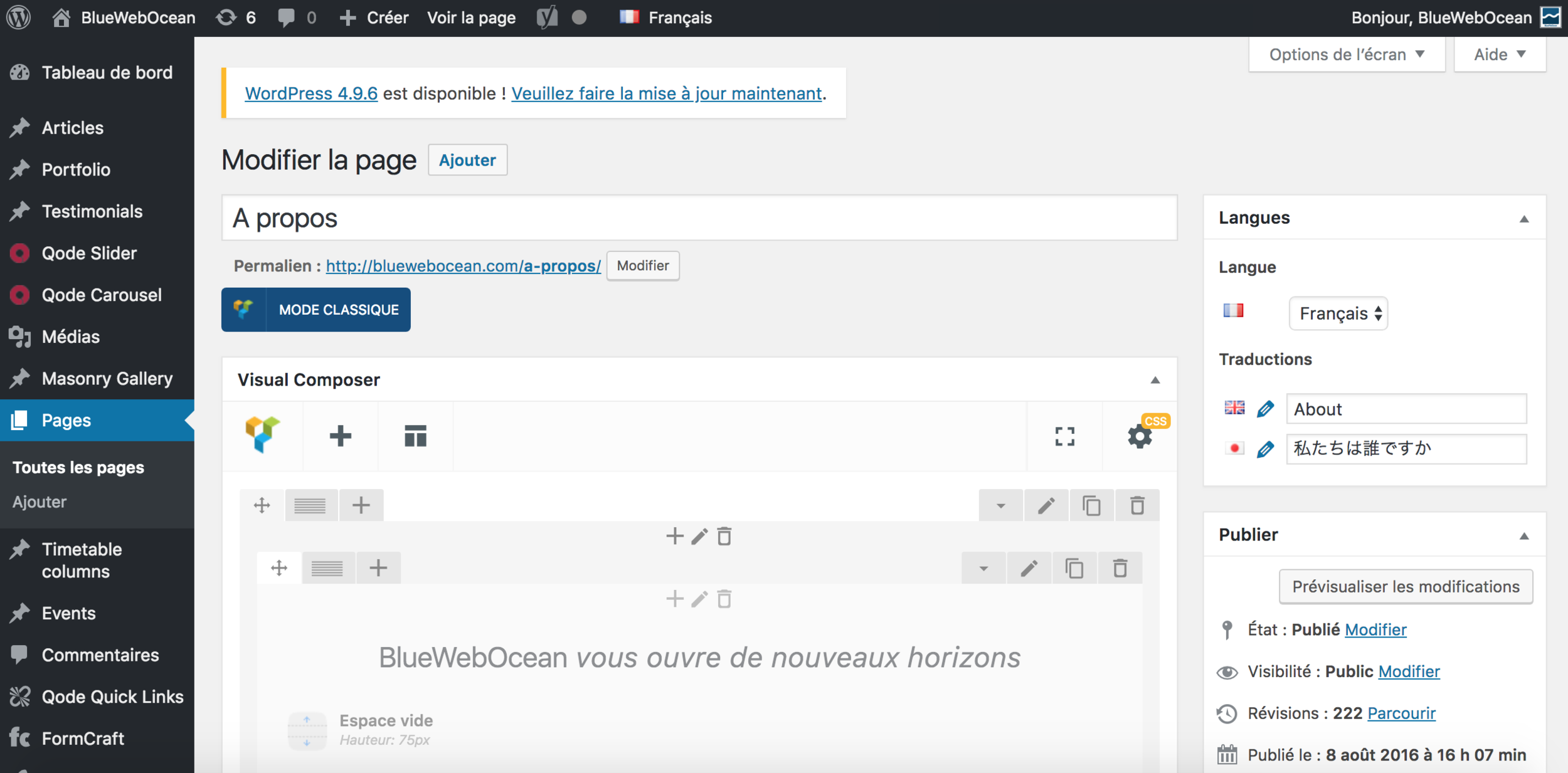The image size is (1568, 773).
Task: Click the first row's clone icon
Action: point(1091,505)
